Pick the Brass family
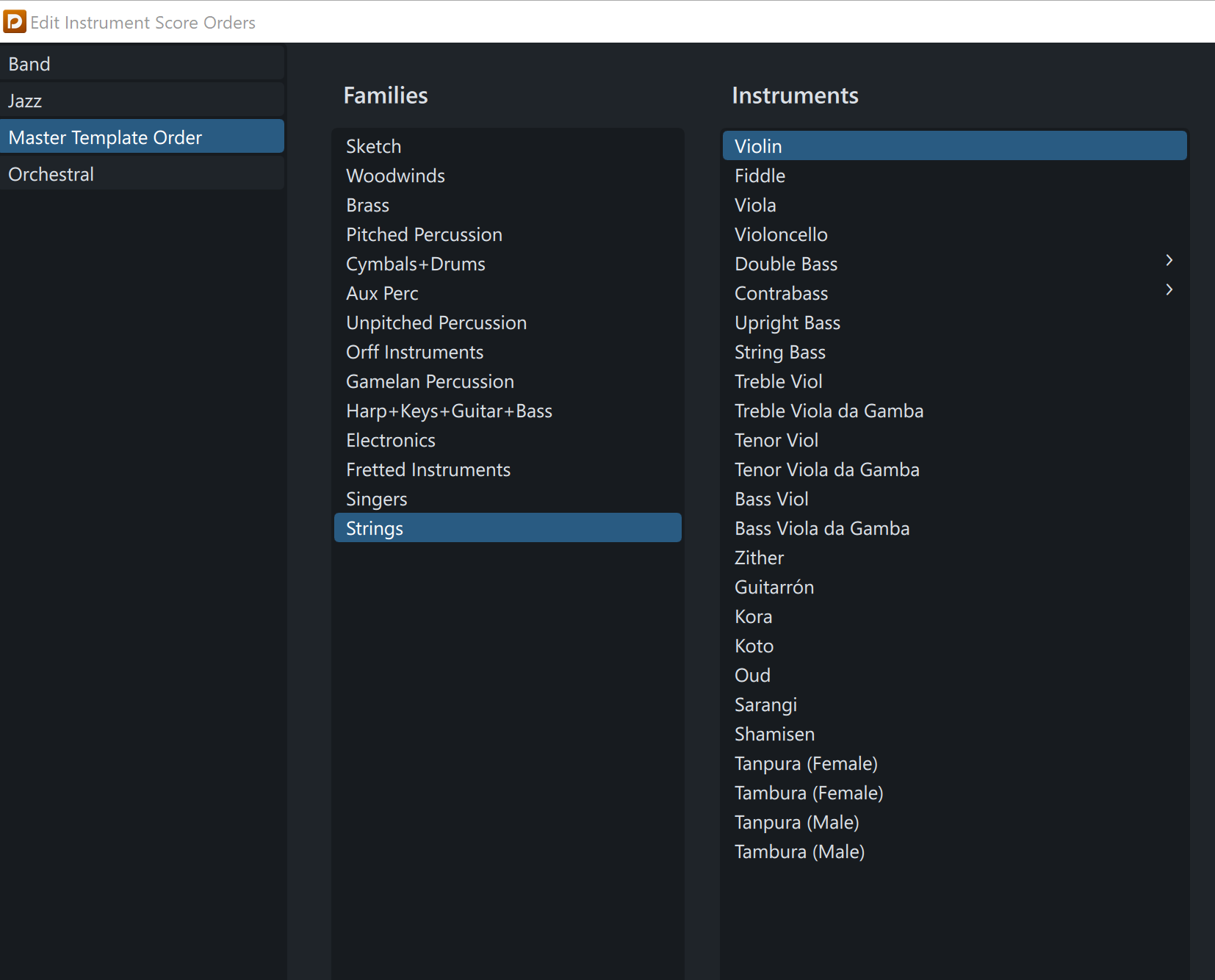1215x980 pixels. 367,205
